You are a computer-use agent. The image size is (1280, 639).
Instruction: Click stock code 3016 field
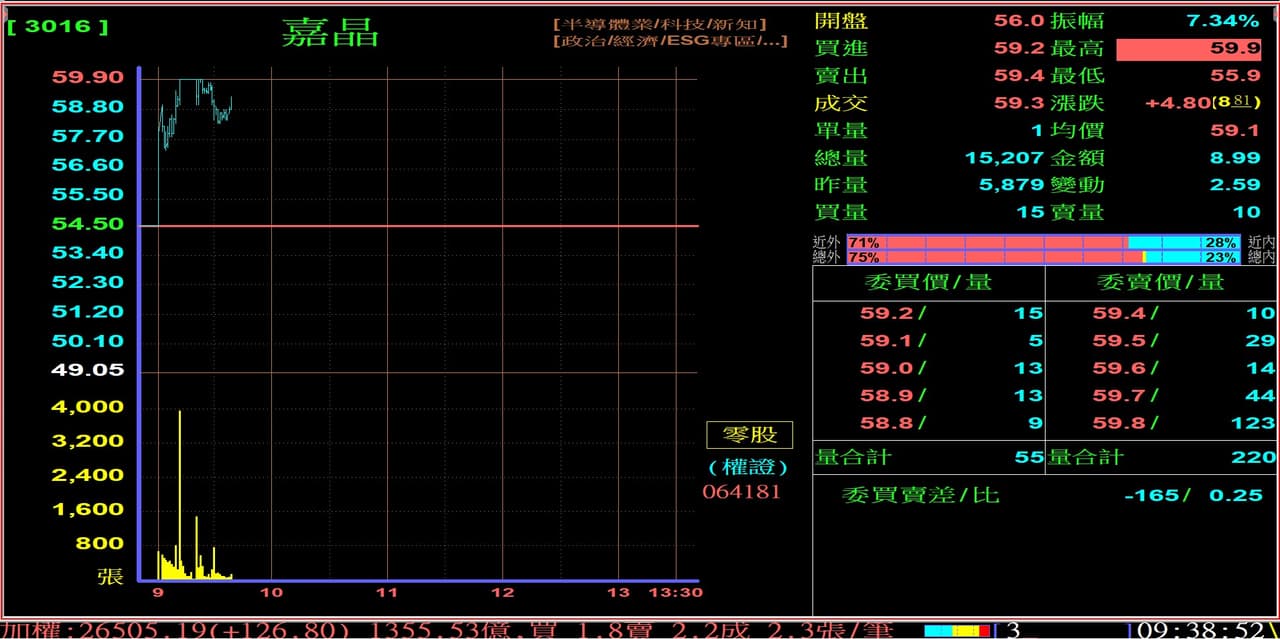tap(58, 27)
